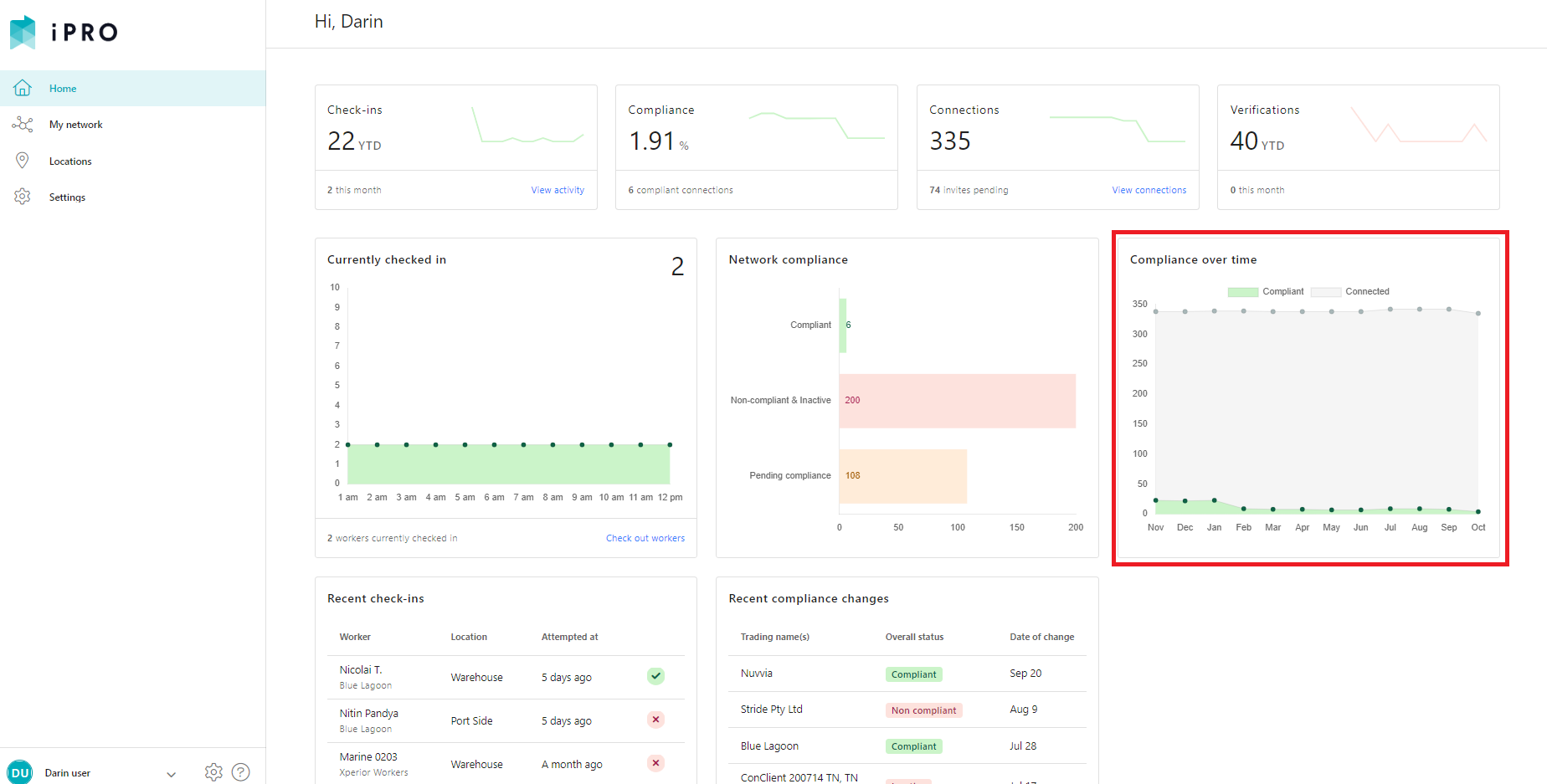The width and height of the screenshot is (1547, 784).
Task: Click the Nicolai T. worker name
Action: (361, 670)
